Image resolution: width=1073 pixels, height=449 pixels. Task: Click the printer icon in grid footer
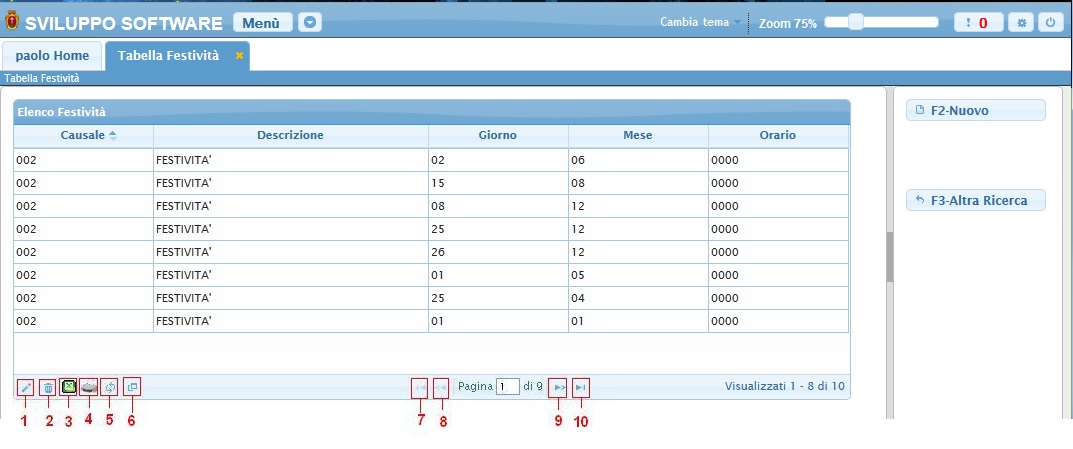click(x=89, y=387)
